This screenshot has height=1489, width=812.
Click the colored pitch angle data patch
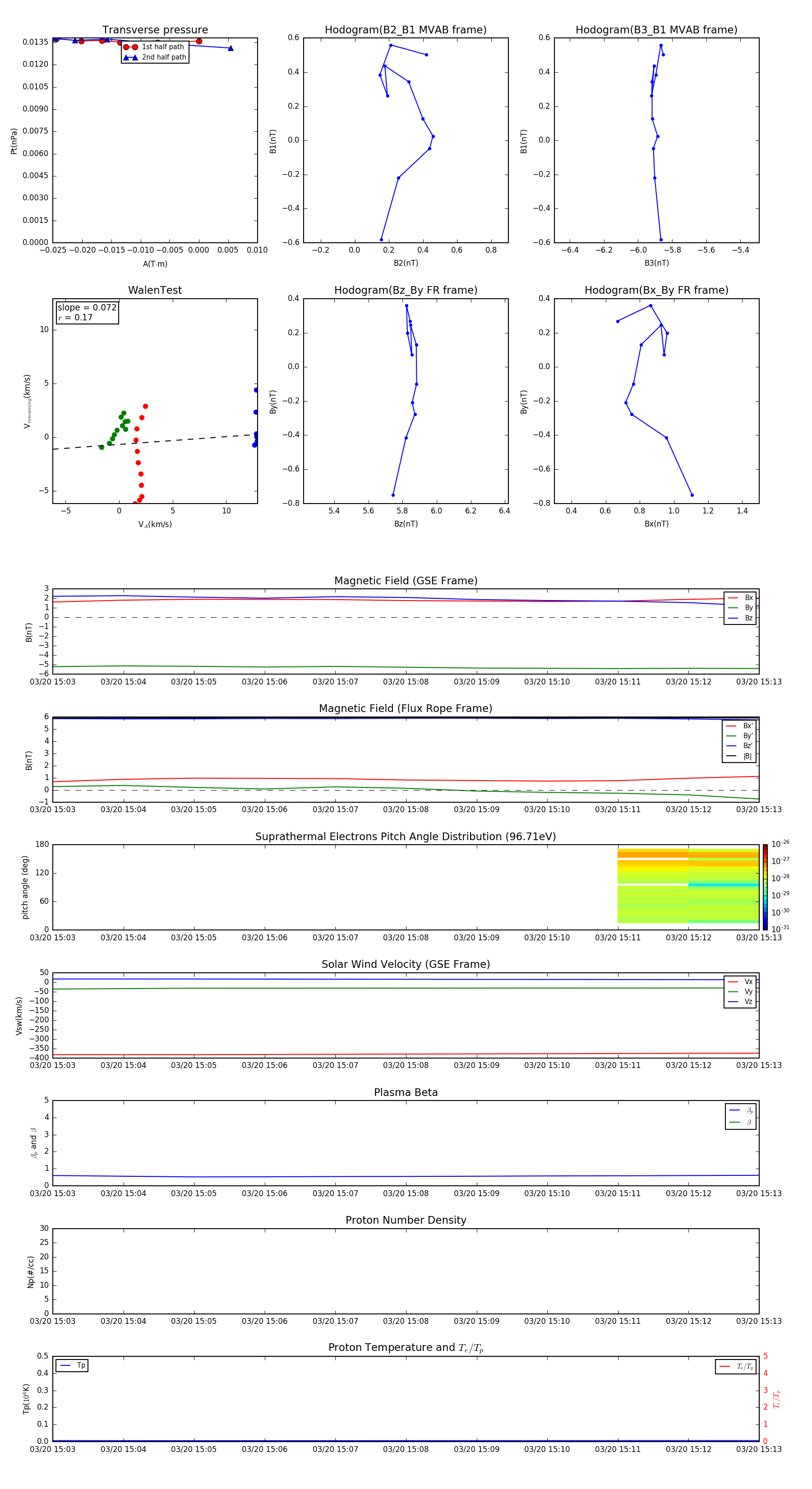(688, 886)
